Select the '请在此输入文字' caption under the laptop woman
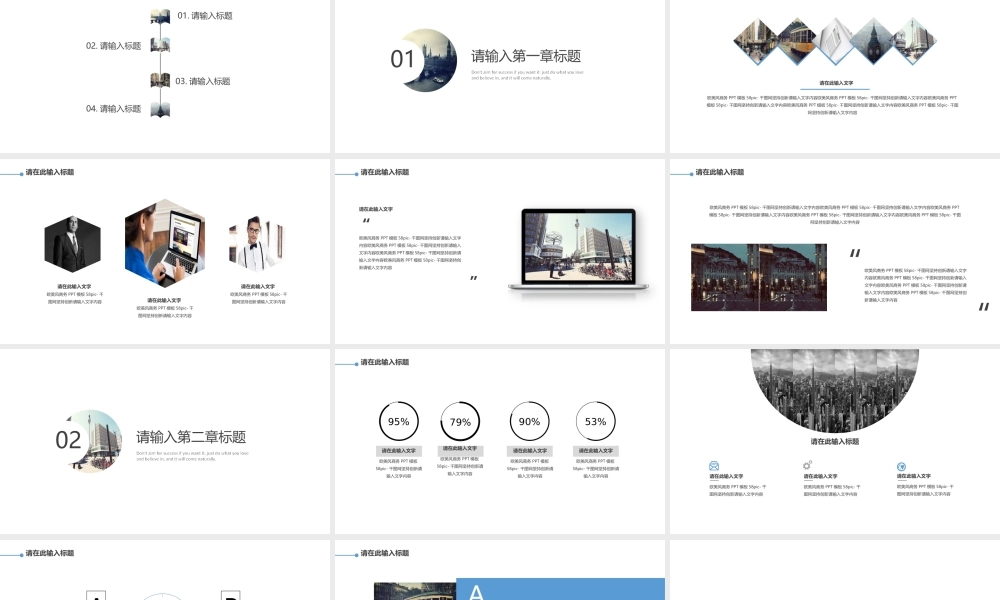 pyautogui.click(x=164, y=300)
